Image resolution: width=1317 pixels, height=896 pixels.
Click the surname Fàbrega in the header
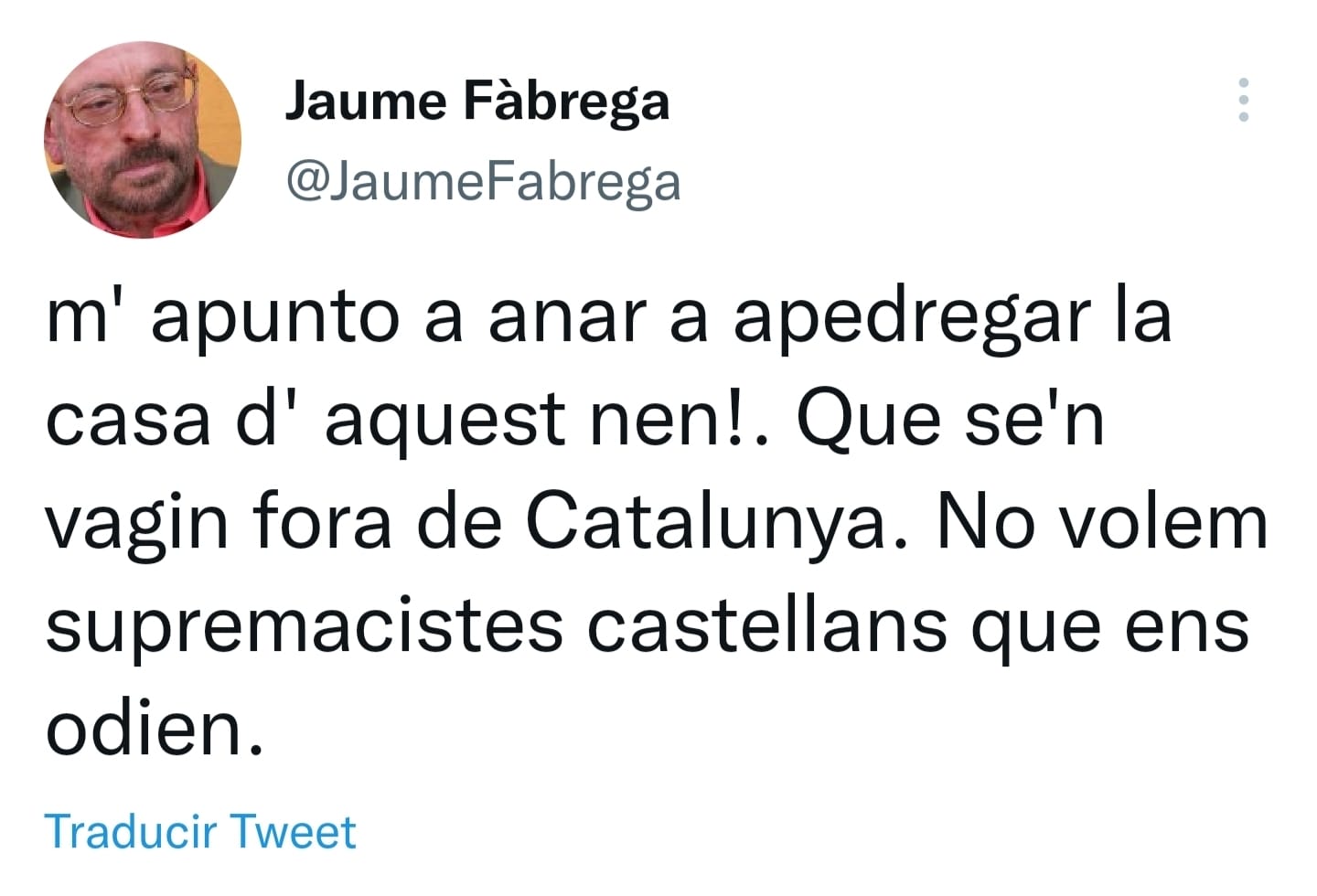(567, 102)
